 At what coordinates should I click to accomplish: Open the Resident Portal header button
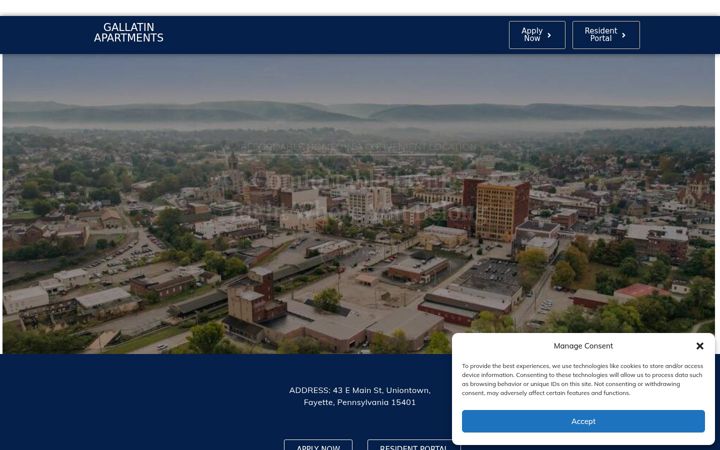point(606,35)
